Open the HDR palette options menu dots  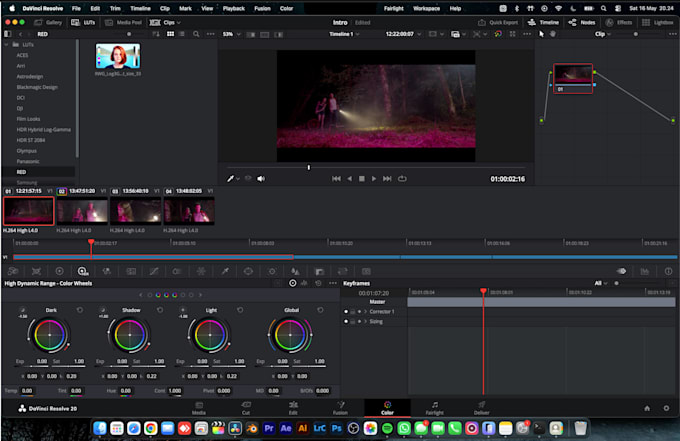(x=333, y=283)
